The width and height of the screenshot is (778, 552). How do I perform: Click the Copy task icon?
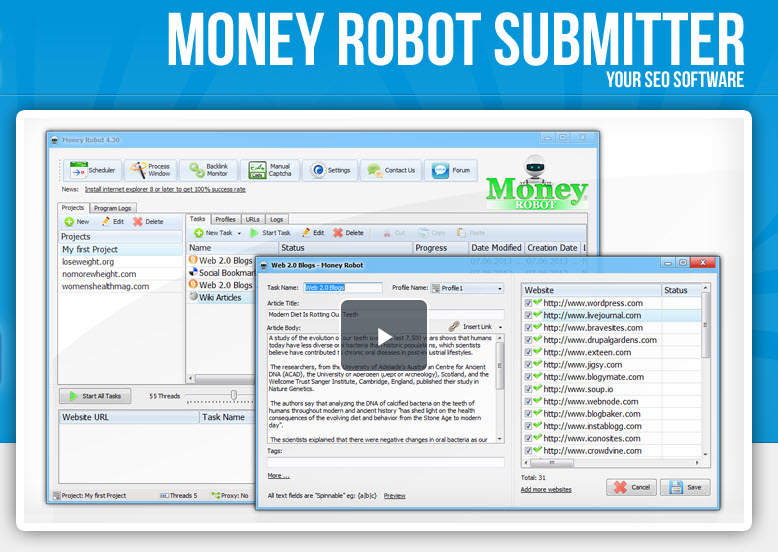pos(432,233)
